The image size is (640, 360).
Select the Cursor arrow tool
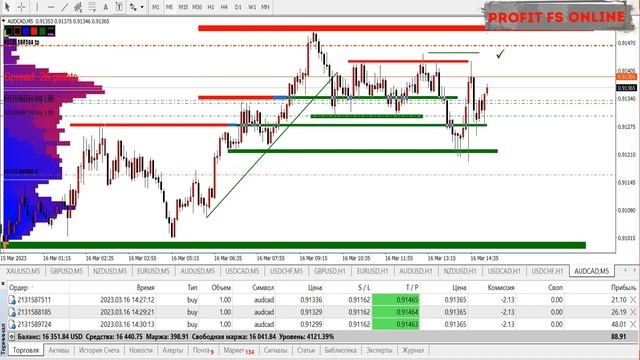coord(7,7)
